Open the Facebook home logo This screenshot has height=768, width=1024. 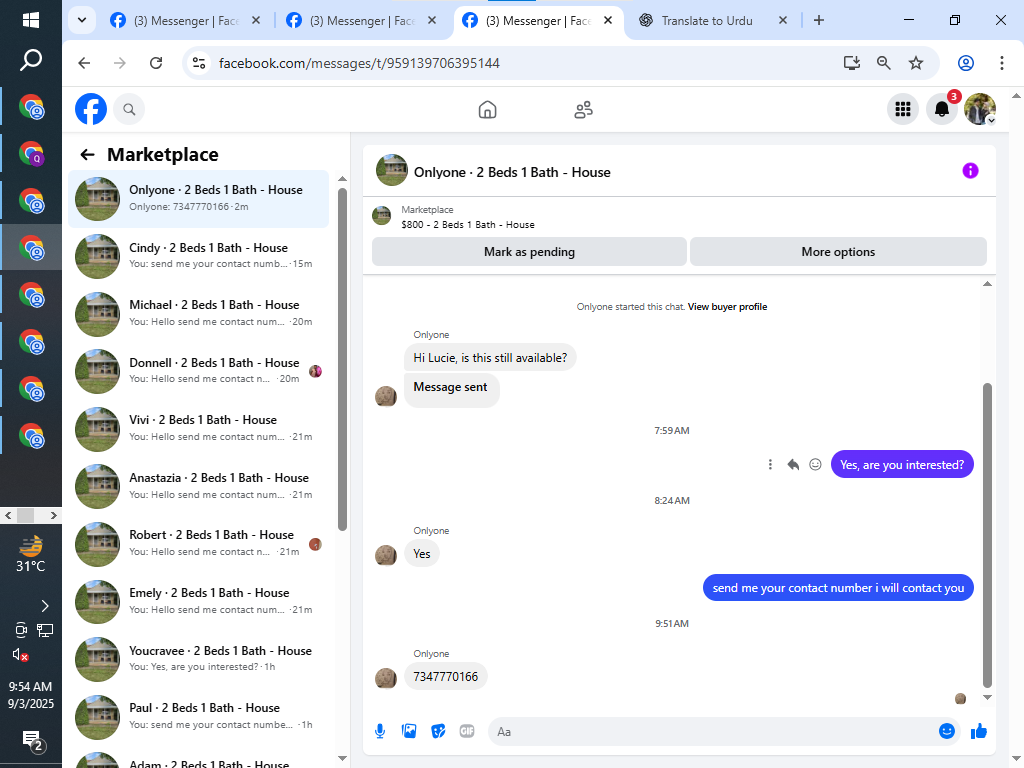[91, 109]
